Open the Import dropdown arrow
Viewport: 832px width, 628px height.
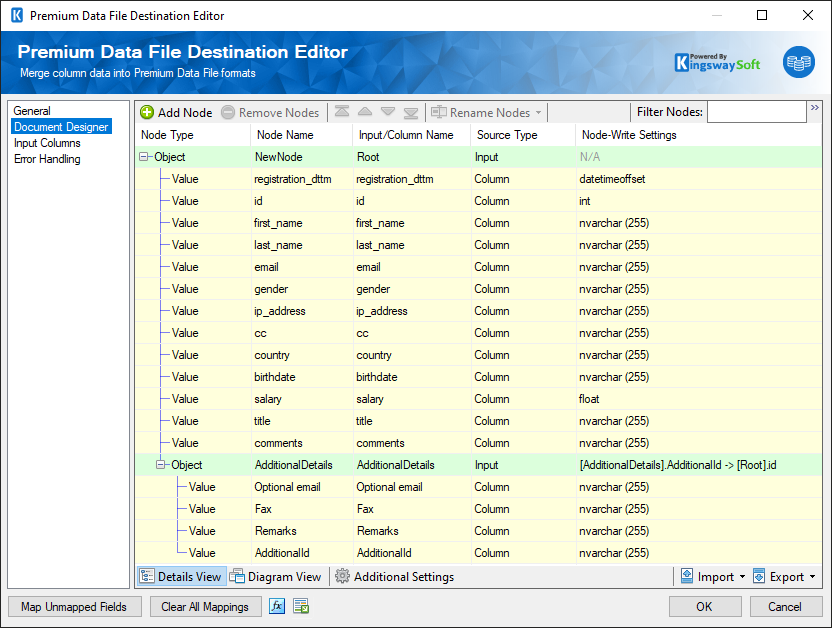742,577
